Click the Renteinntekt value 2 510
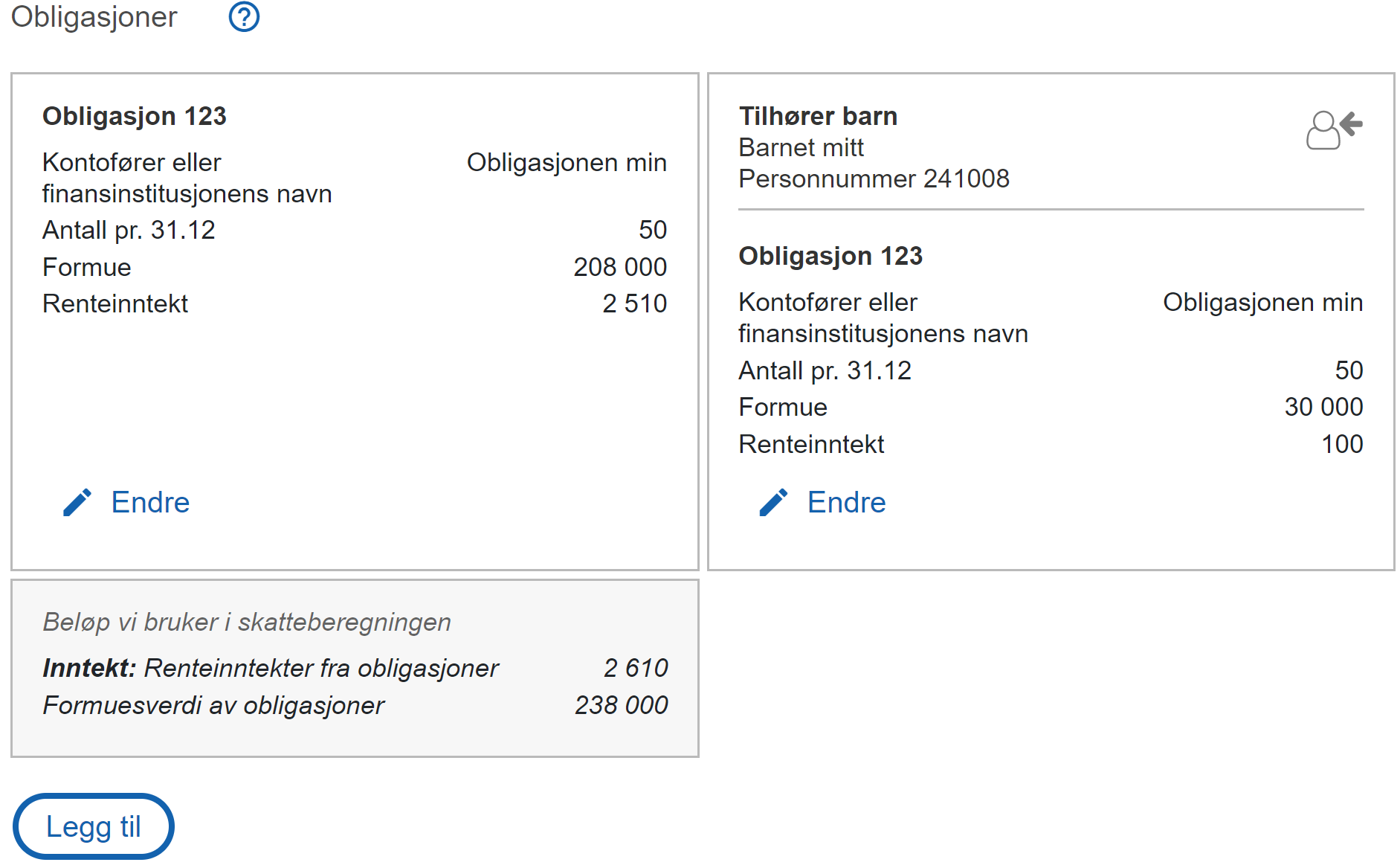The height and width of the screenshot is (868, 1400). (x=635, y=303)
